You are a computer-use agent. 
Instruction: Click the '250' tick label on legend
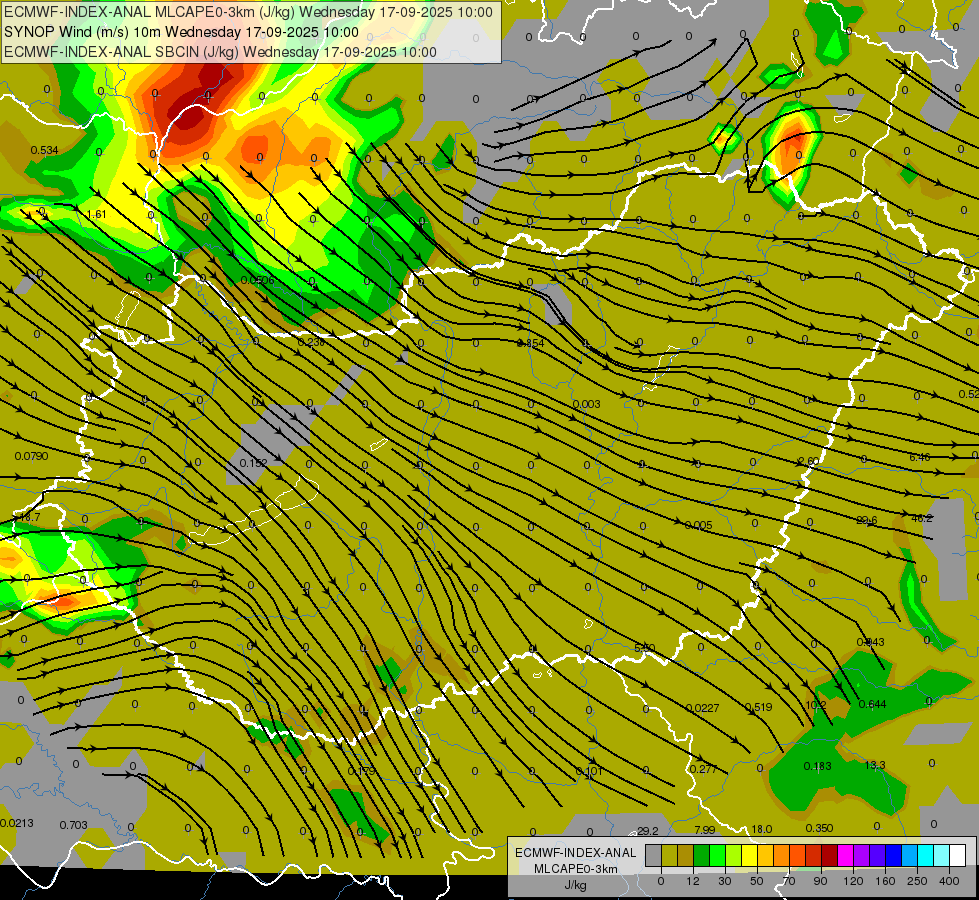tap(917, 881)
